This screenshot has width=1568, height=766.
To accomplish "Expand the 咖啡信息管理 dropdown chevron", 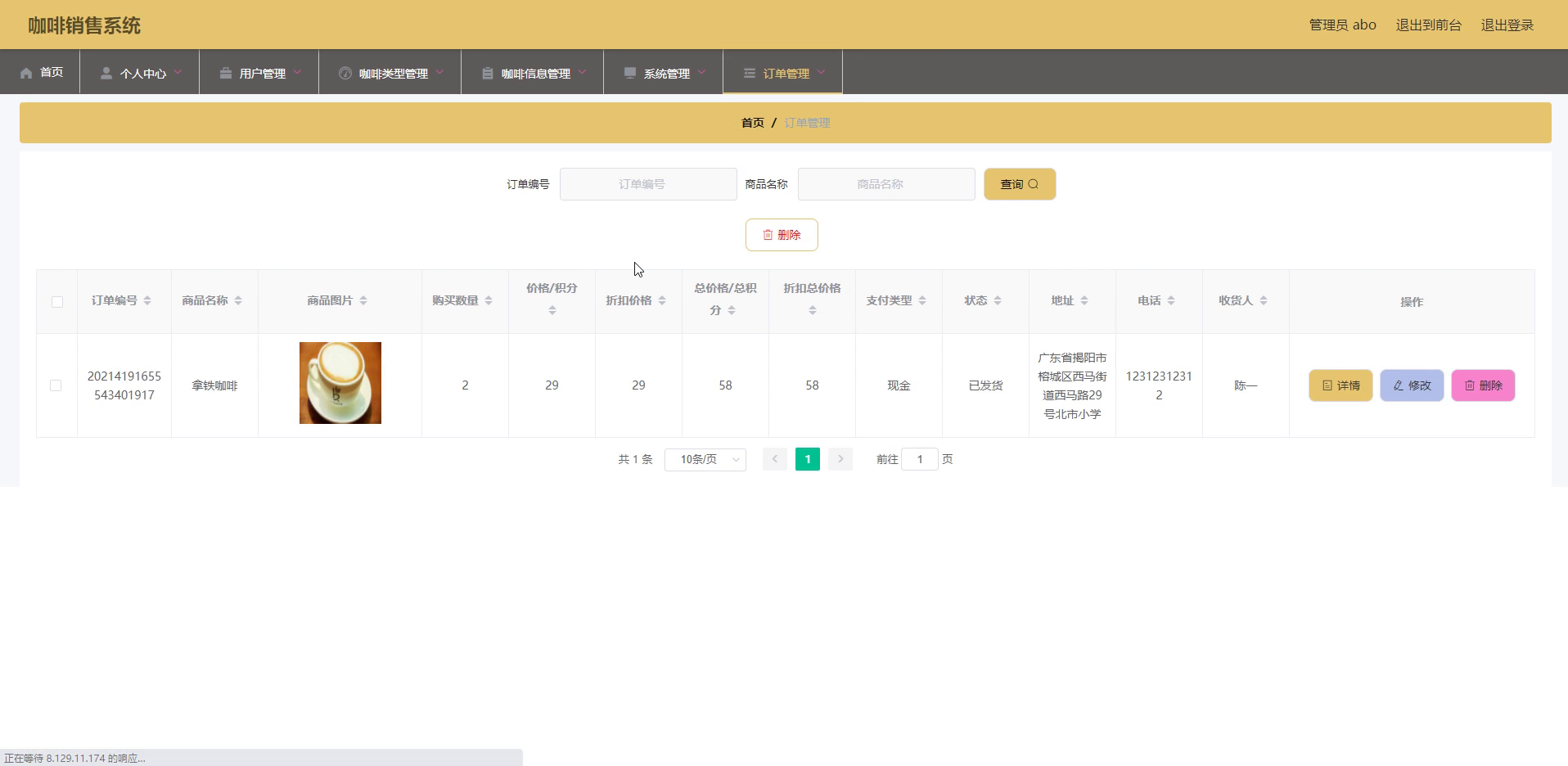I will click(x=582, y=72).
